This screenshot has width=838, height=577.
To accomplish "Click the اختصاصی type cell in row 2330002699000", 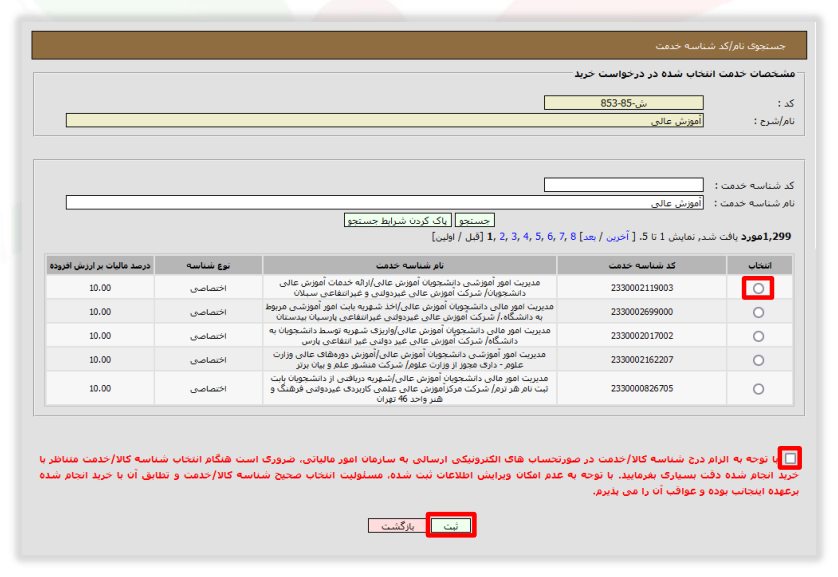I will [x=208, y=312].
